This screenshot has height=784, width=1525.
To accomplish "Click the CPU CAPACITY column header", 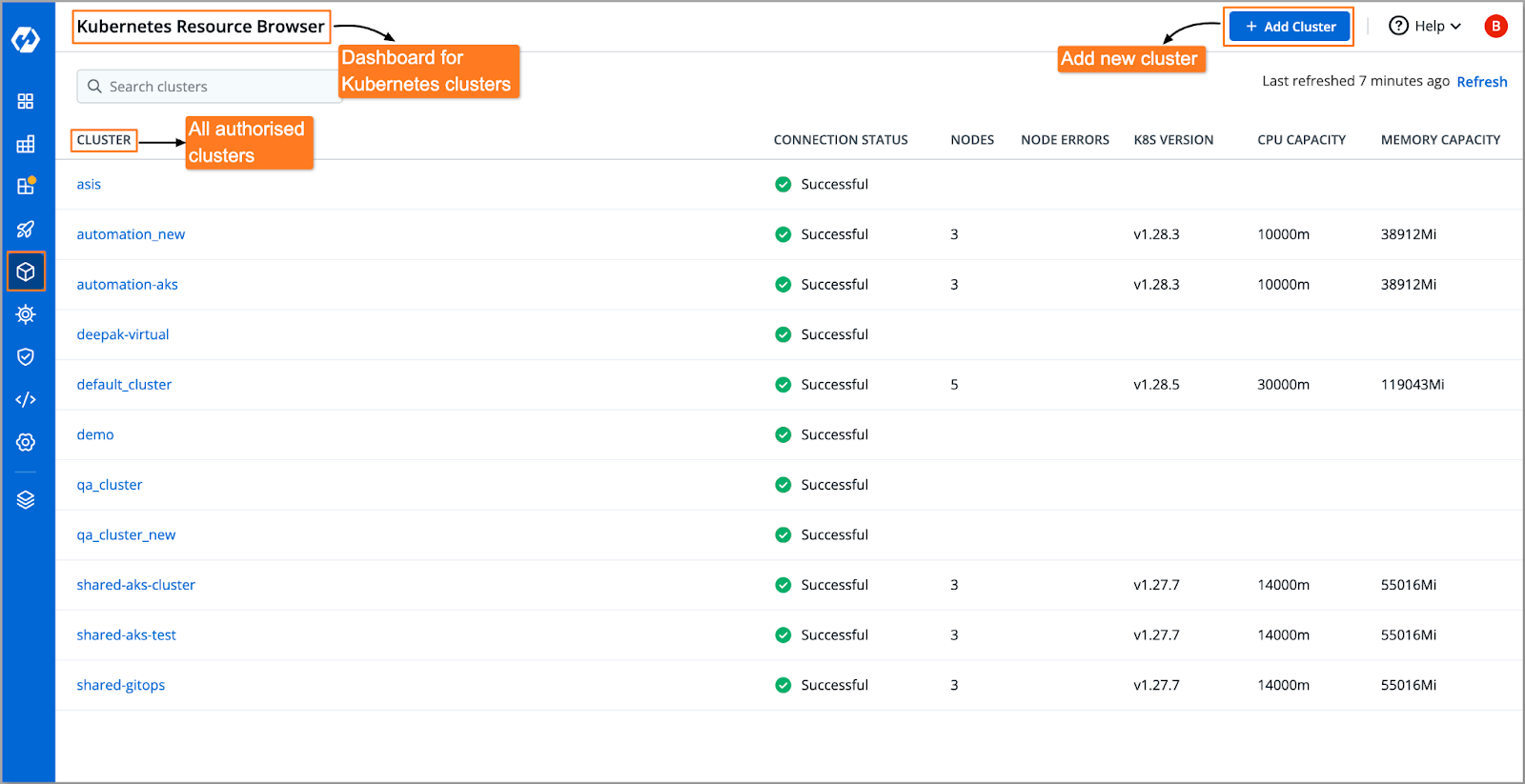I will [x=1301, y=140].
